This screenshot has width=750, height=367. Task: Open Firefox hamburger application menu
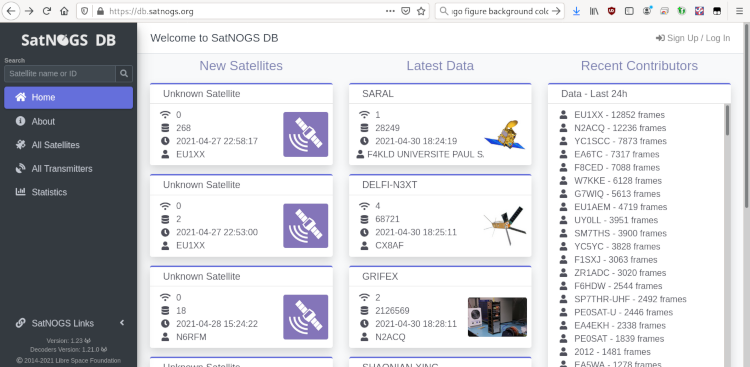coord(739,11)
